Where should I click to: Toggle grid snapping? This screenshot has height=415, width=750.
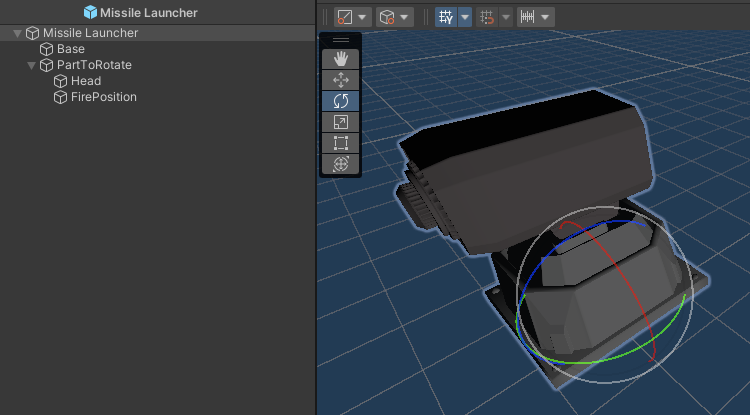[x=487, y=17]
